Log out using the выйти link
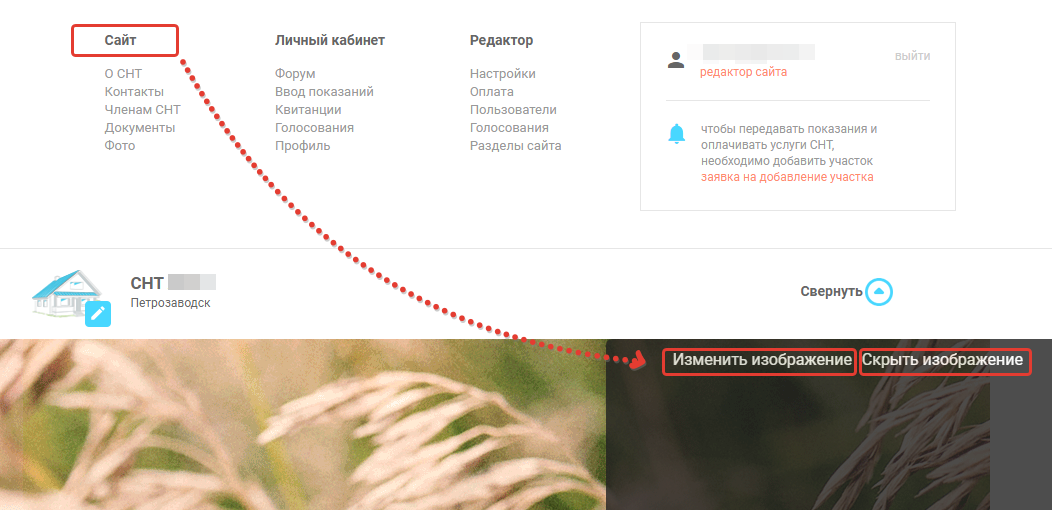 pos(912,56)
